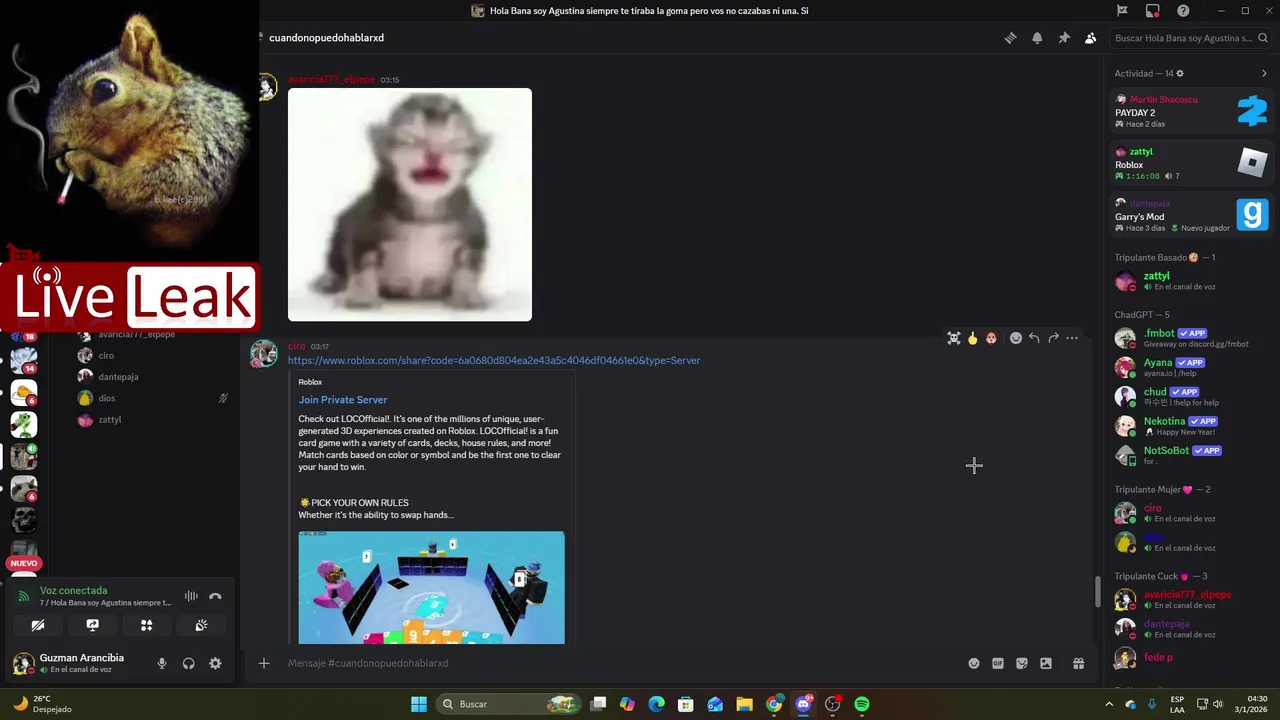Open more options on ciro's message

coord(1072,338)
